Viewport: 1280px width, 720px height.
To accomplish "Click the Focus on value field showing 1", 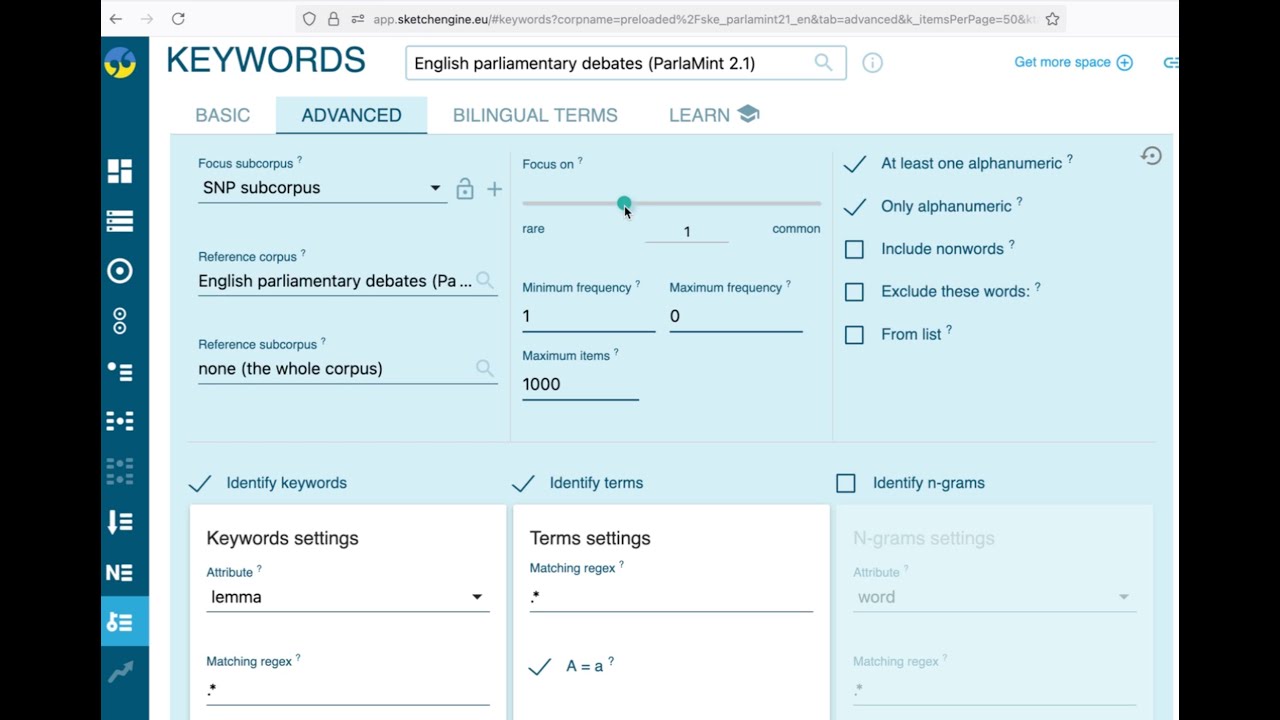I will [x=687, y=231].
